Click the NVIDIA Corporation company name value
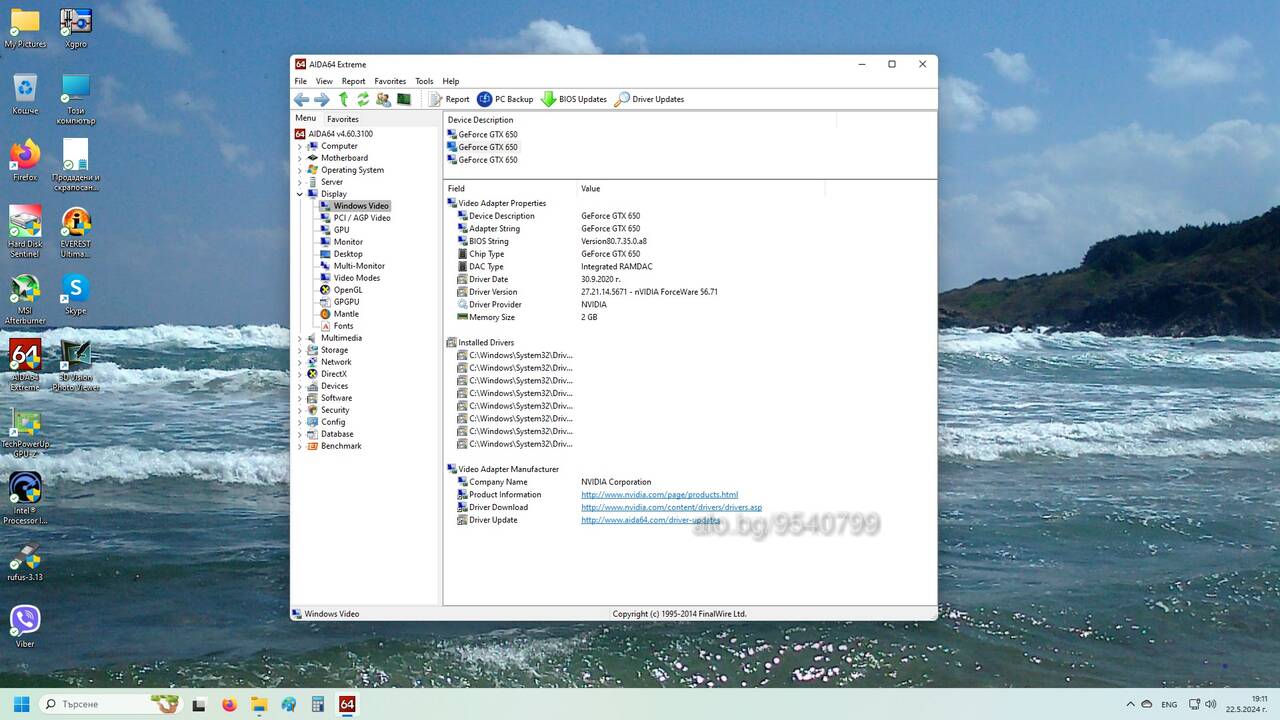Screen dimensions: 1280x720 [x=616, y=482]
